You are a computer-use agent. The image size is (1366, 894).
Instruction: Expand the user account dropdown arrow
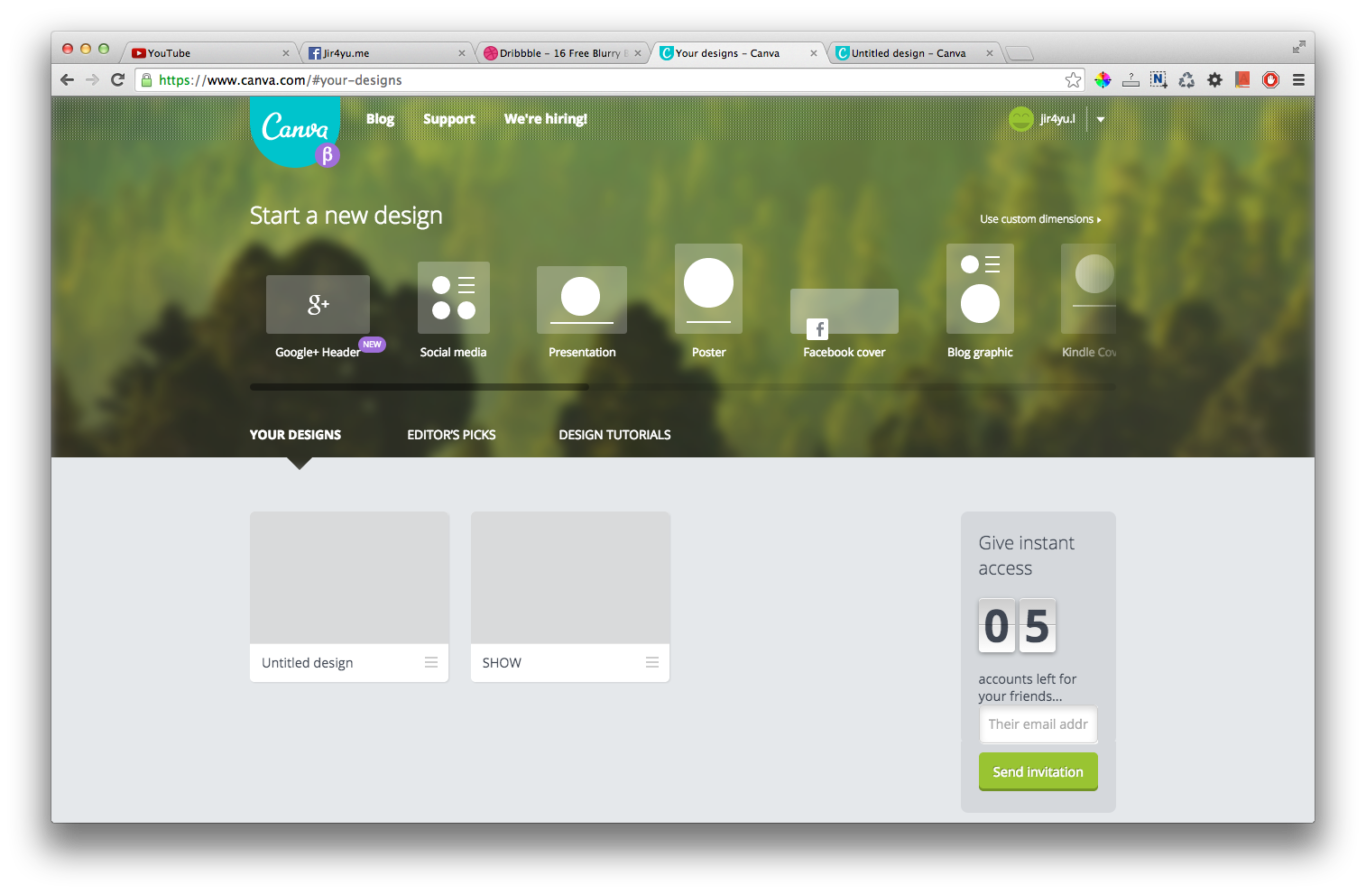[1100, 119]
